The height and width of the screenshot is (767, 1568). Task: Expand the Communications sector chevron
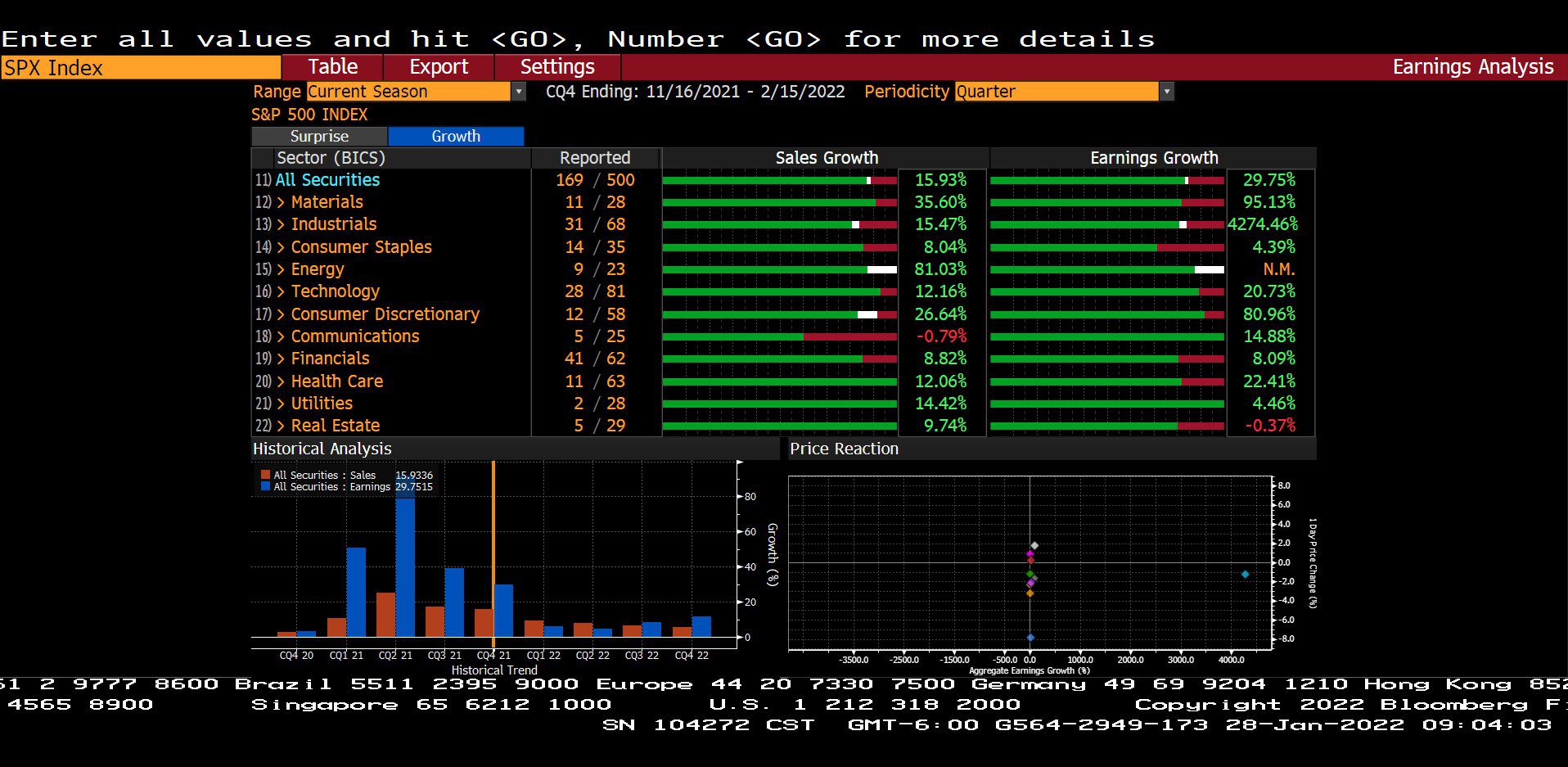tap(281, 336)
